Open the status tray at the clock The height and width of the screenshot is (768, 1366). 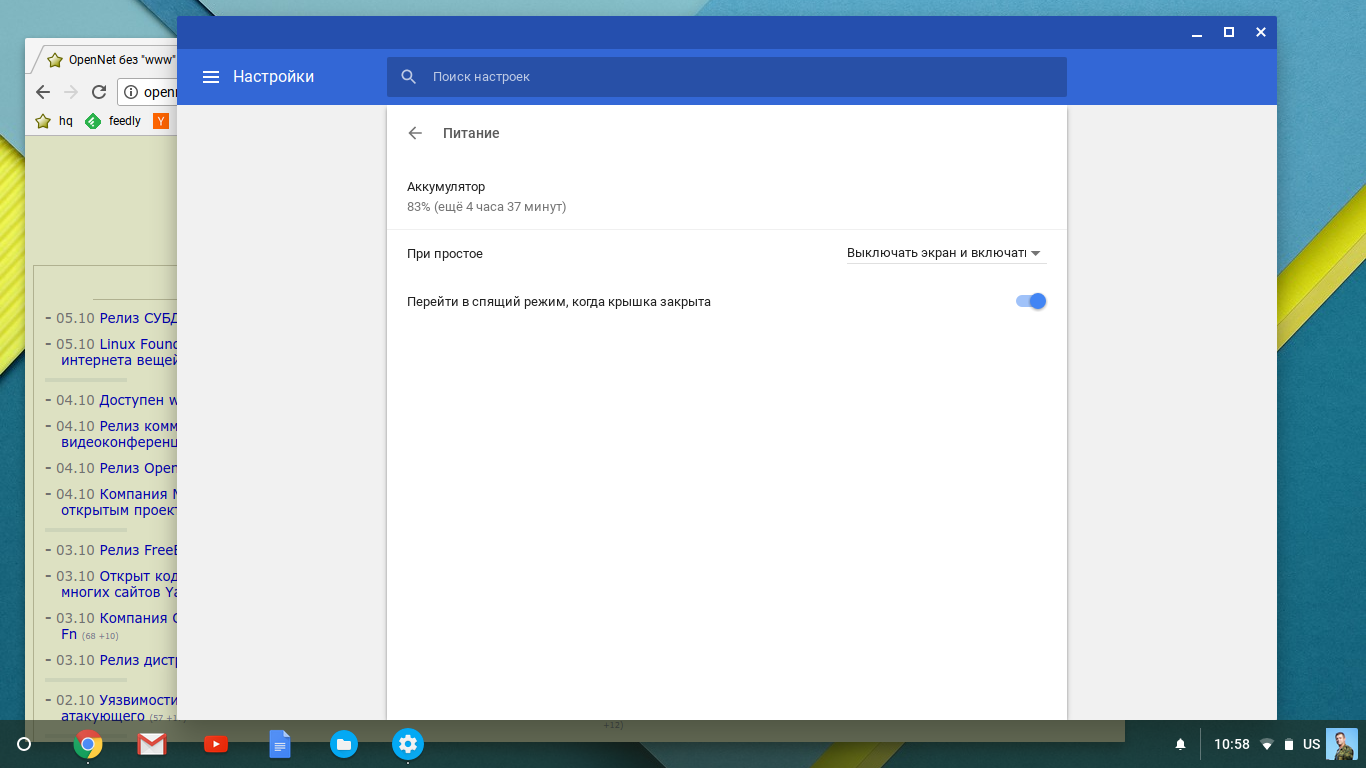(1231, 744)
